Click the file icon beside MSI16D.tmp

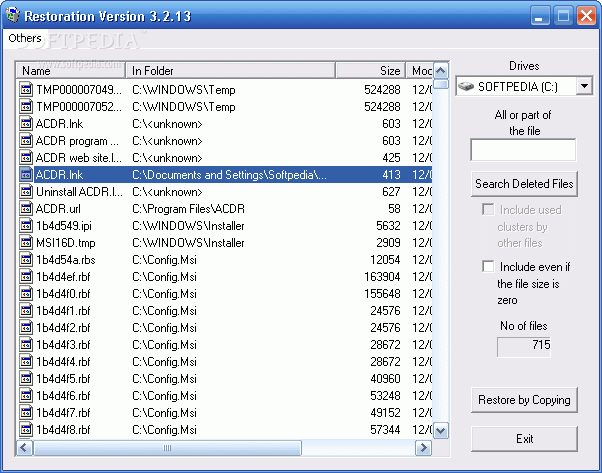[26, 243]
